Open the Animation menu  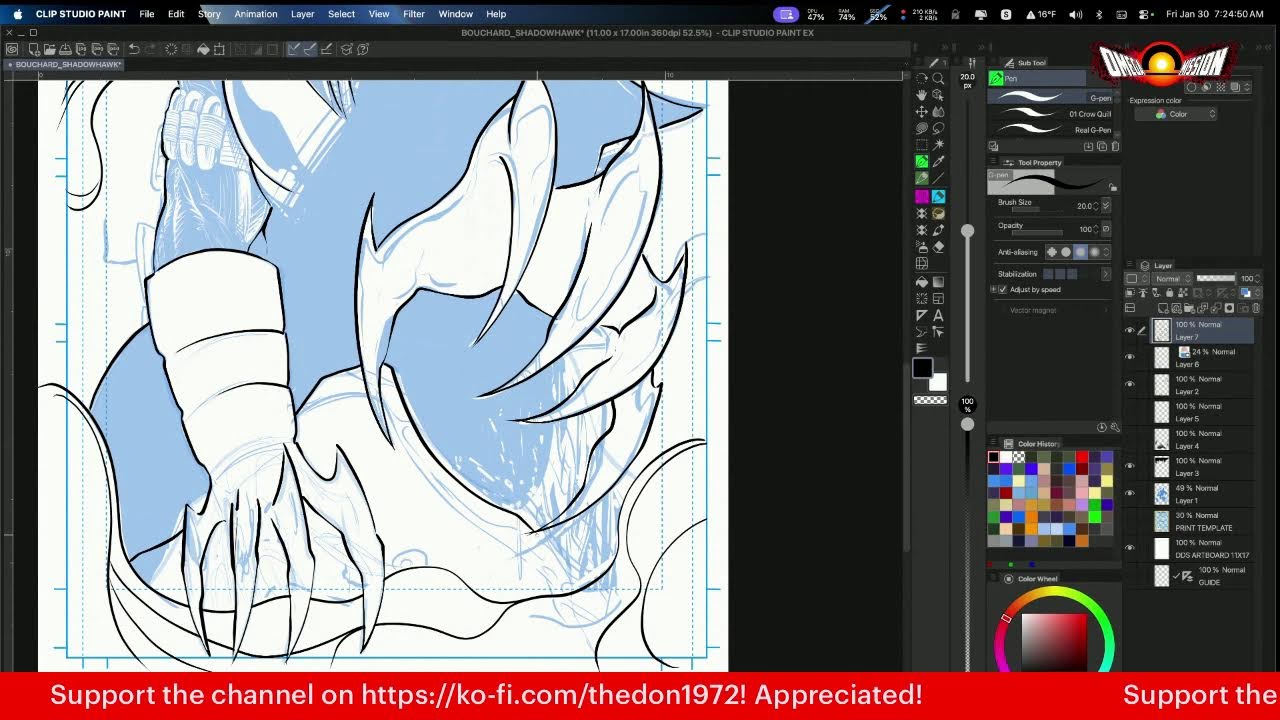(256, 14)
